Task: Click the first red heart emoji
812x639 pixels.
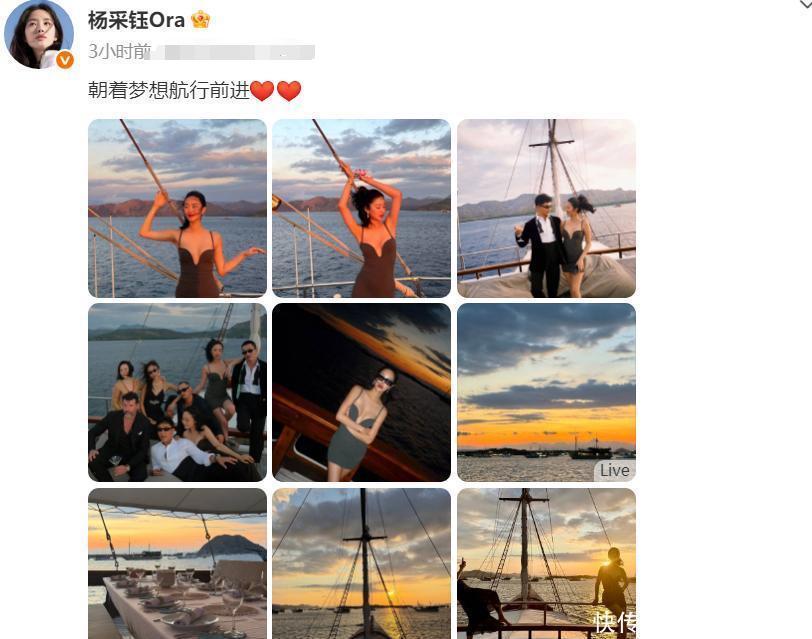Action: (262, 91)
